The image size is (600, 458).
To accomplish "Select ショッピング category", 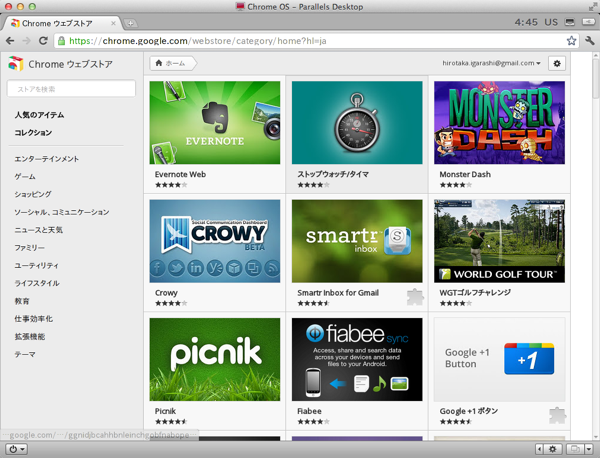I will 33,194.
